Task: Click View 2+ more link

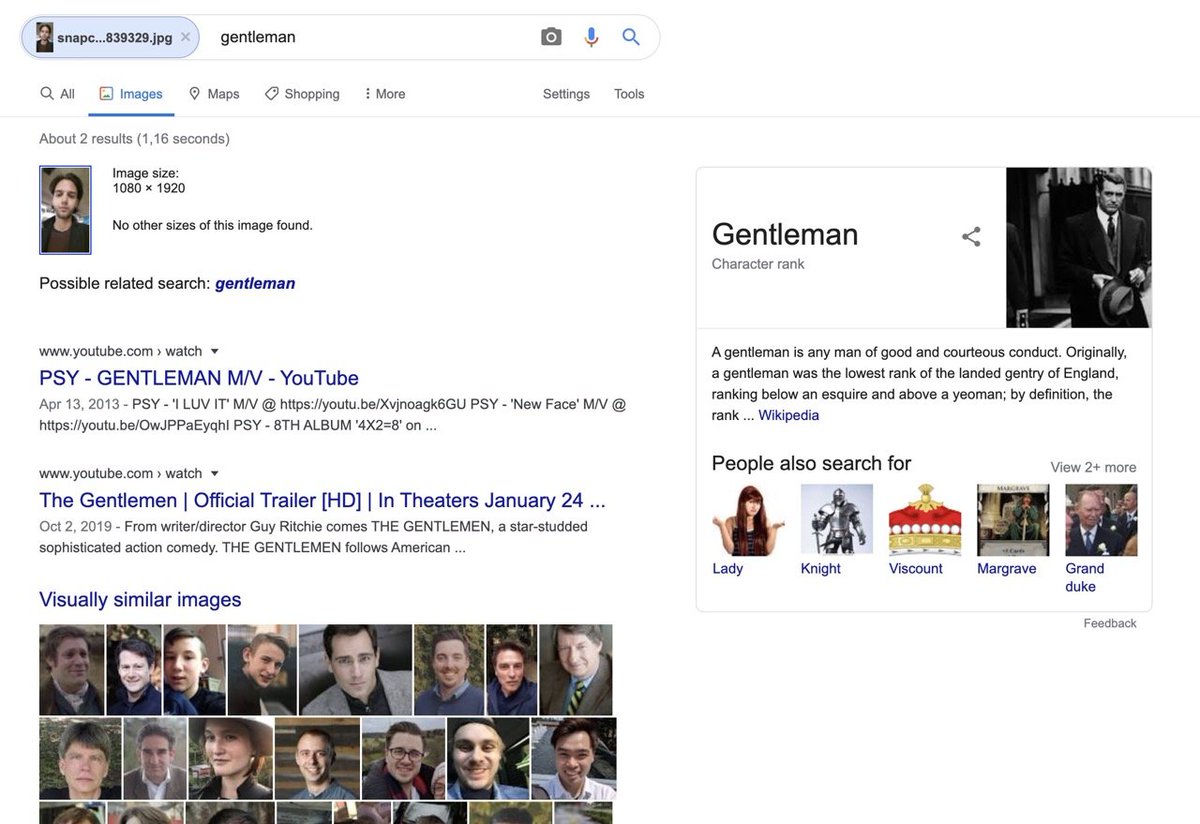Action: point(1093,467)
